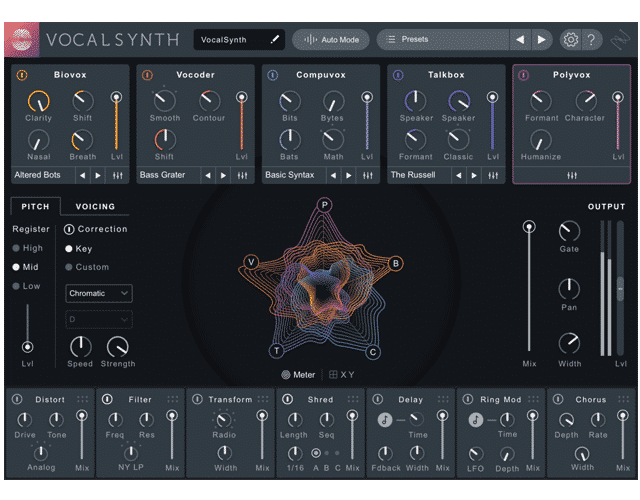The height and width of the screenshot is (500, 640).
Task: Switch to the PITCH tab
Action: coord(36,207)
